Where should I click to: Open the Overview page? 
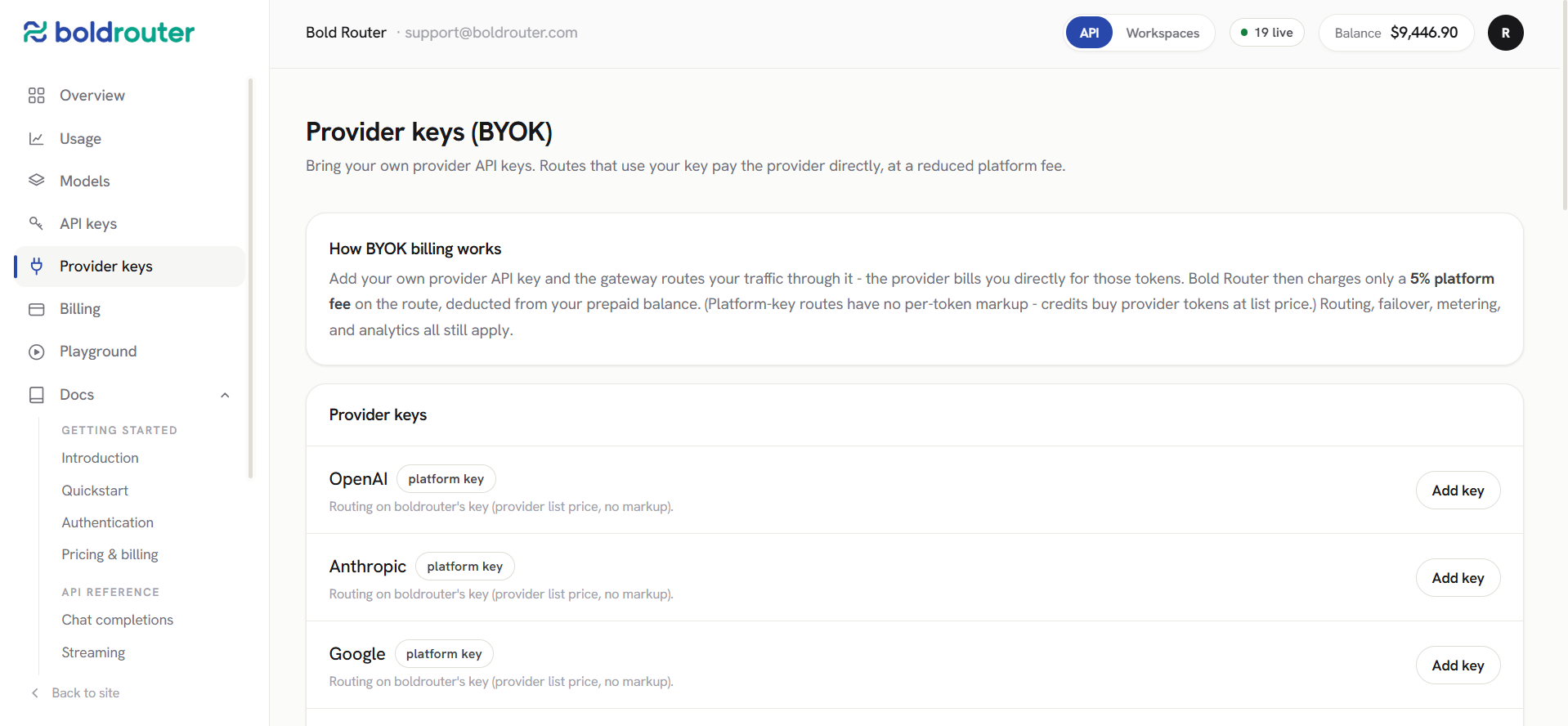pos(129,96)
